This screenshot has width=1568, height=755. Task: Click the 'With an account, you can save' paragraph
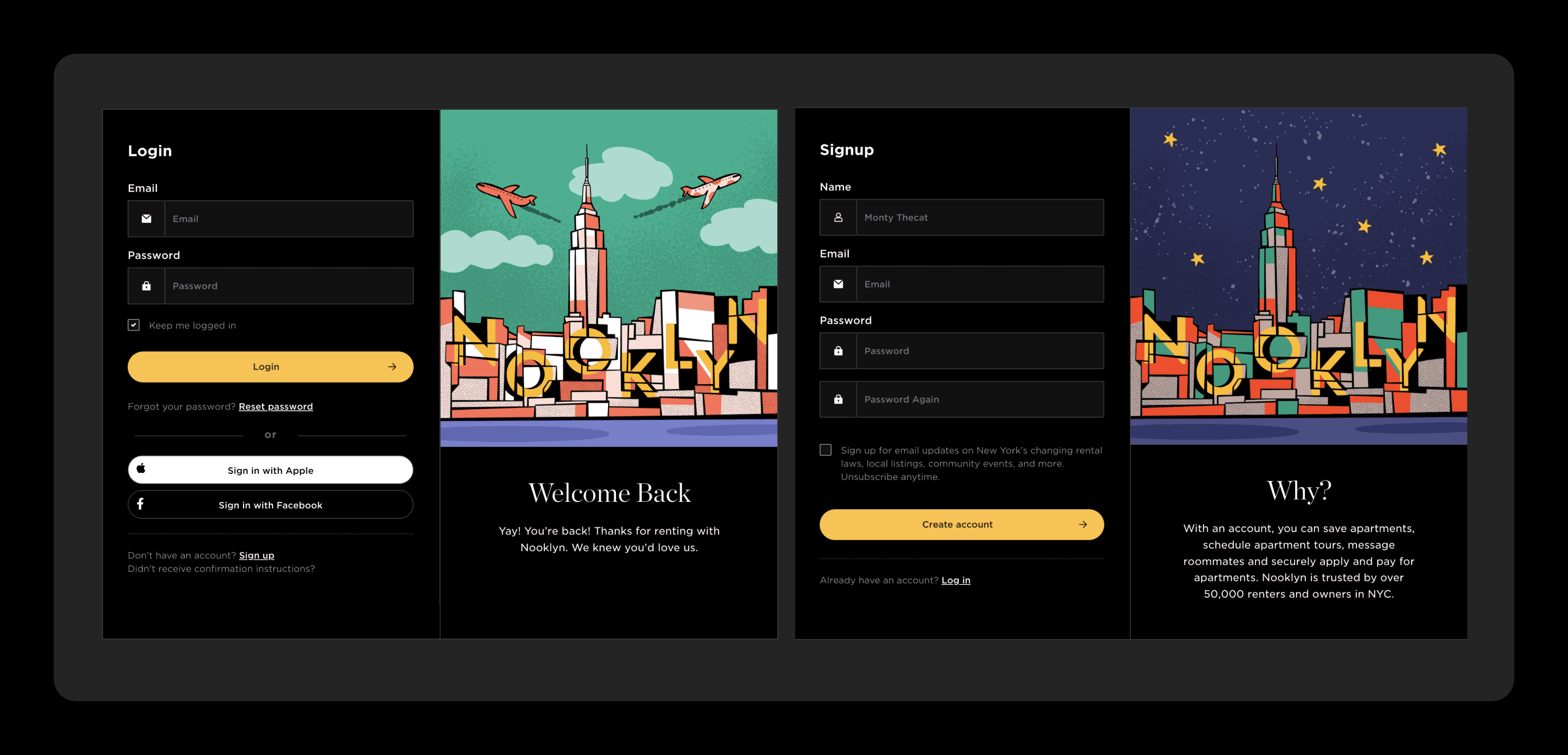[x=1299, y=561]
